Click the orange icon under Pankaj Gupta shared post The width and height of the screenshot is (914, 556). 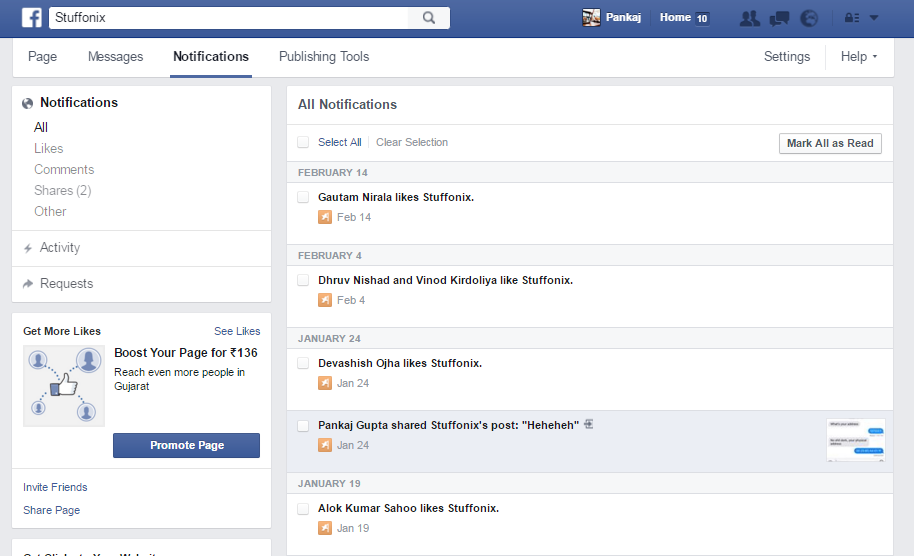[325, 445]
